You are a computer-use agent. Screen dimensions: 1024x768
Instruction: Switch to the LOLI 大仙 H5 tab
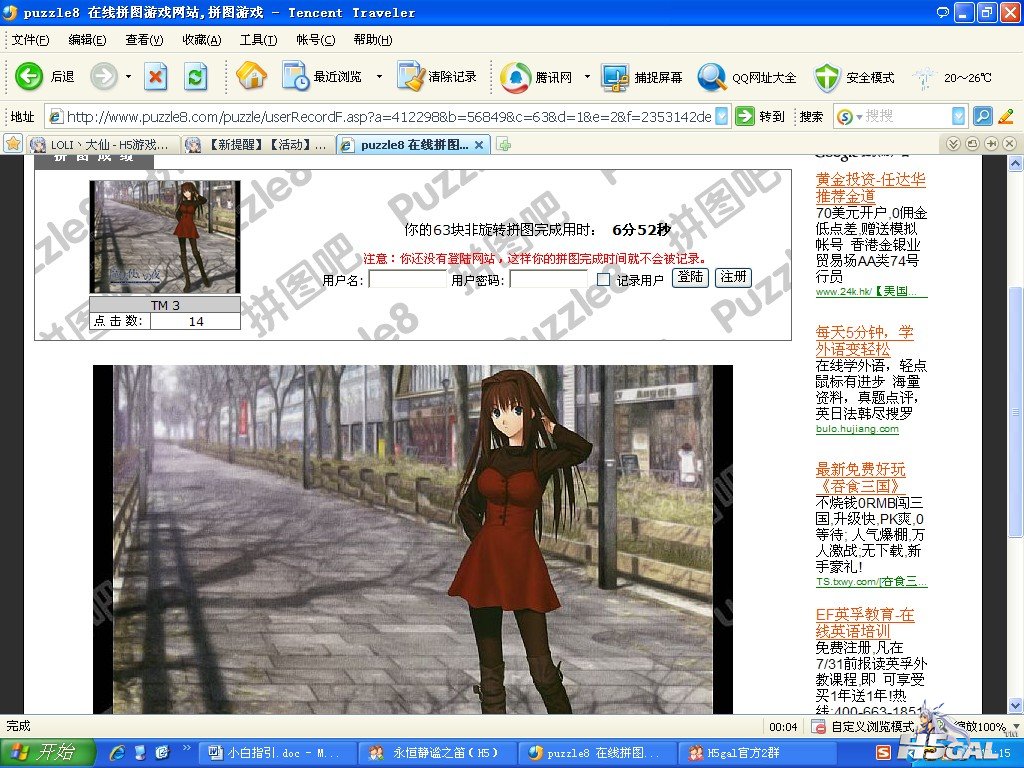pyautogui.click(x=104, y=145)
